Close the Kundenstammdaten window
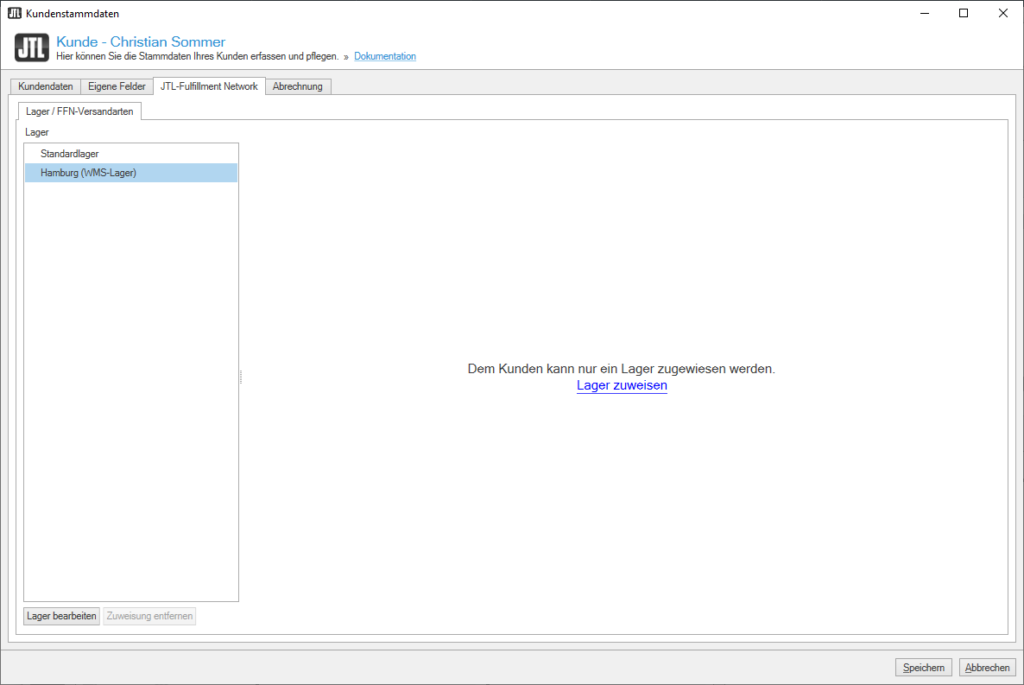The image size is (1024, 685). [1002, 13]
